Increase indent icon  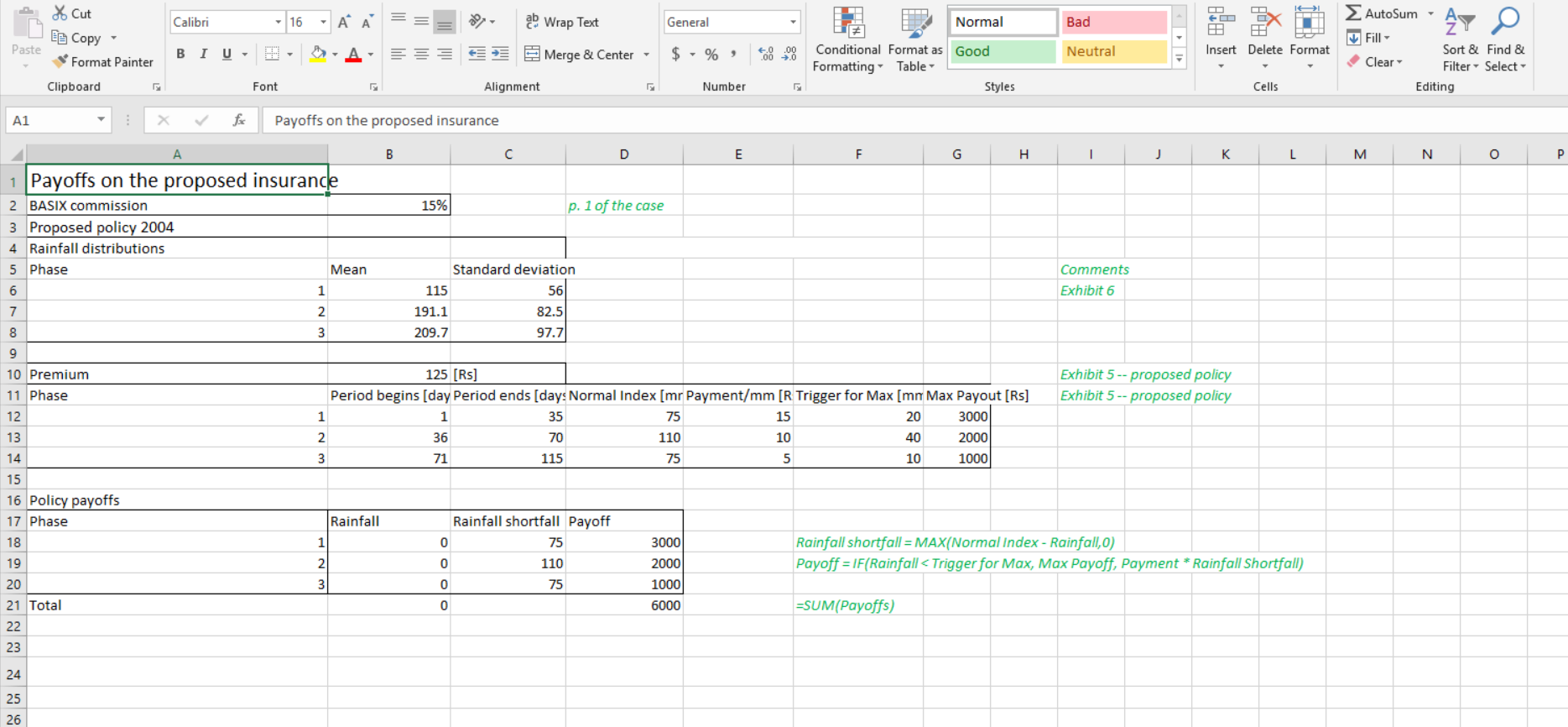coord(500,54)
